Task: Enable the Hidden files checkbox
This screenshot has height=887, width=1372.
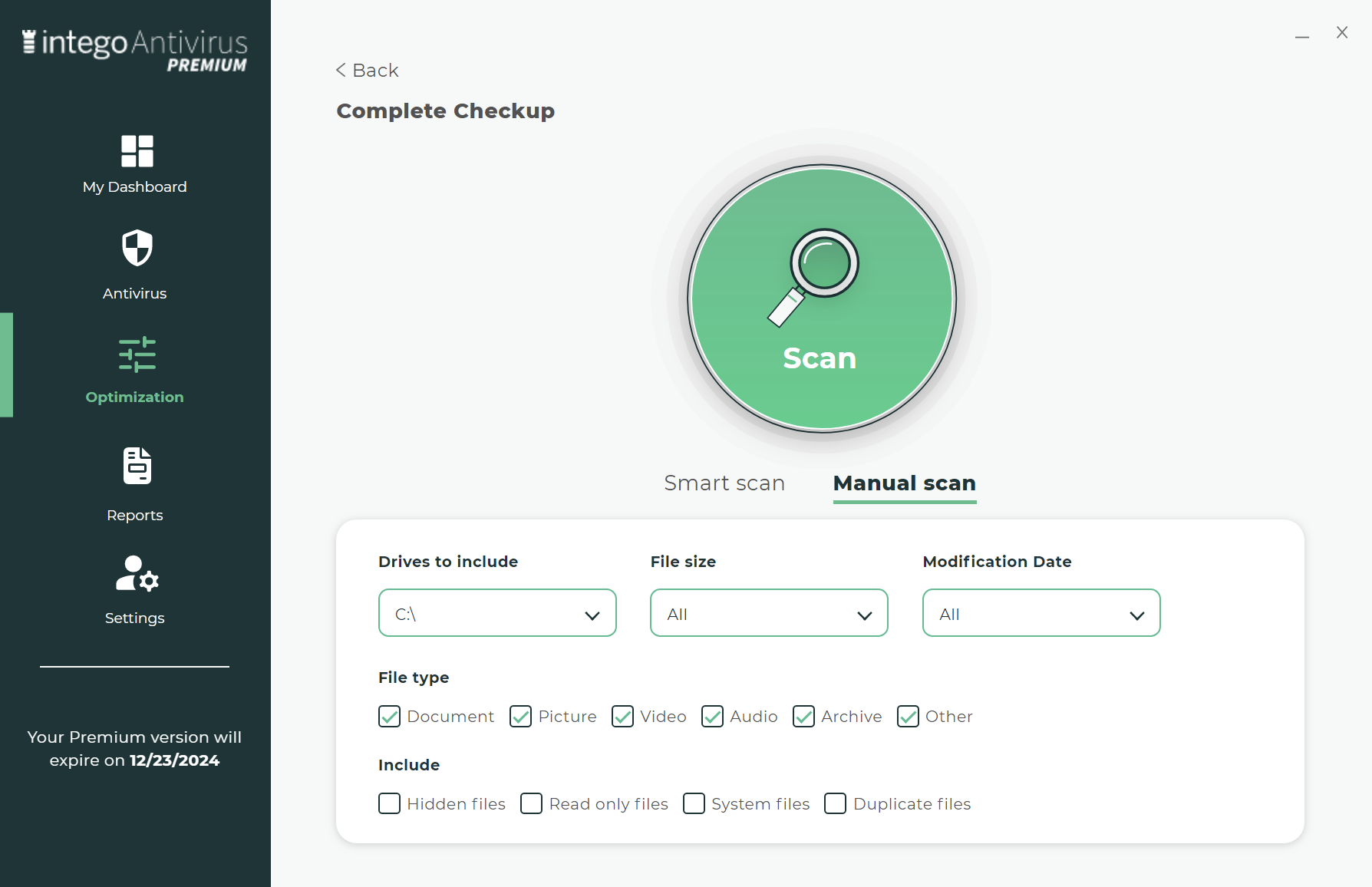Action: click(x=390, y=803)
